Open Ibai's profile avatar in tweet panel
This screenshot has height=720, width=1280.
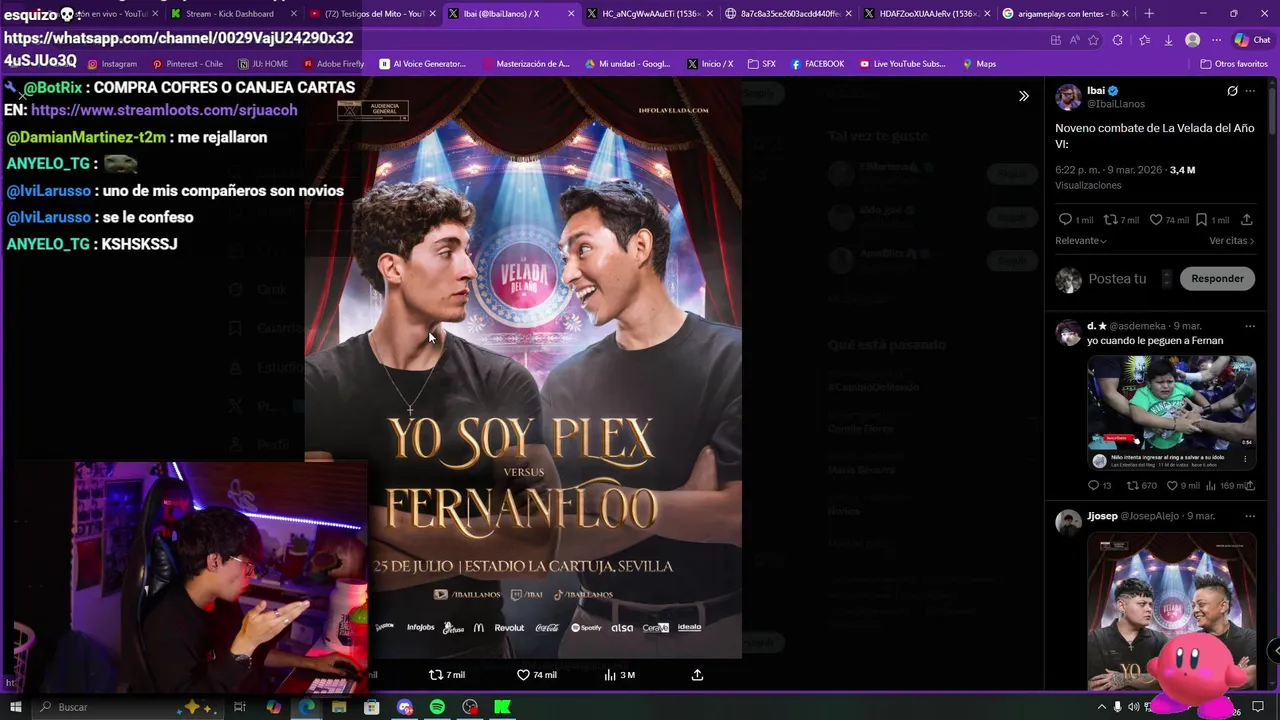[x=1068, y=97]
